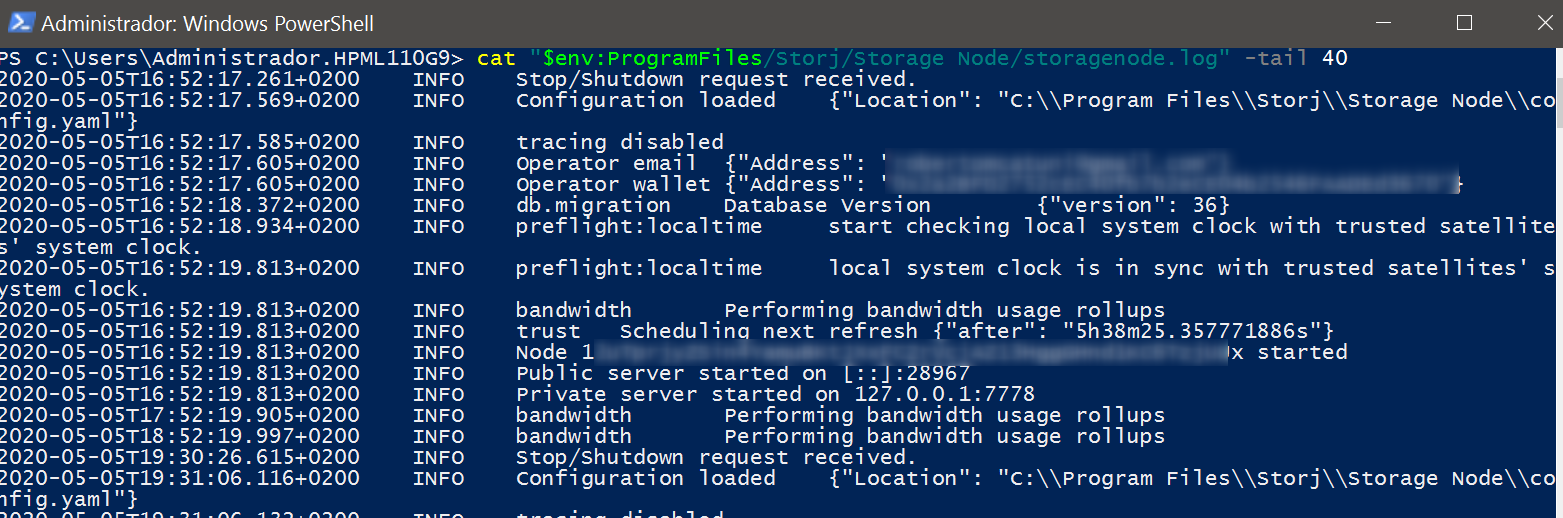Click the scrollbar up arrow

(x=1554, y=53)
